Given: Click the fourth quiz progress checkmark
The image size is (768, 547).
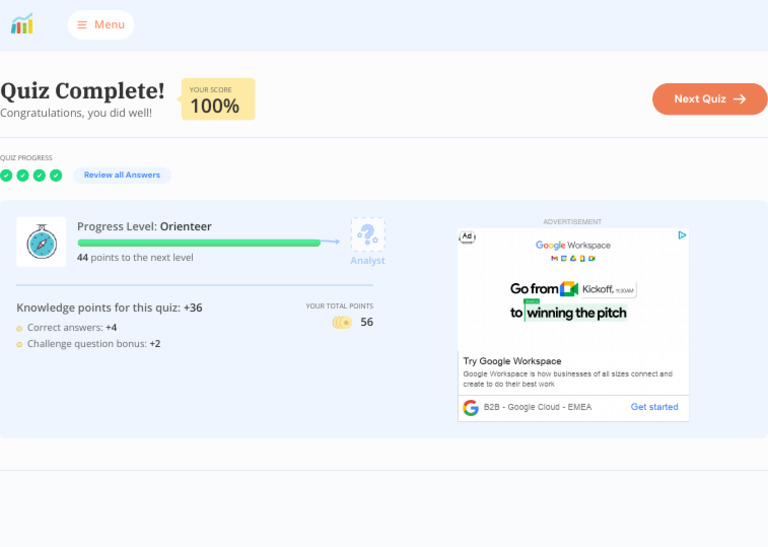Looking at the screenshot, I should tap(56, 175).
